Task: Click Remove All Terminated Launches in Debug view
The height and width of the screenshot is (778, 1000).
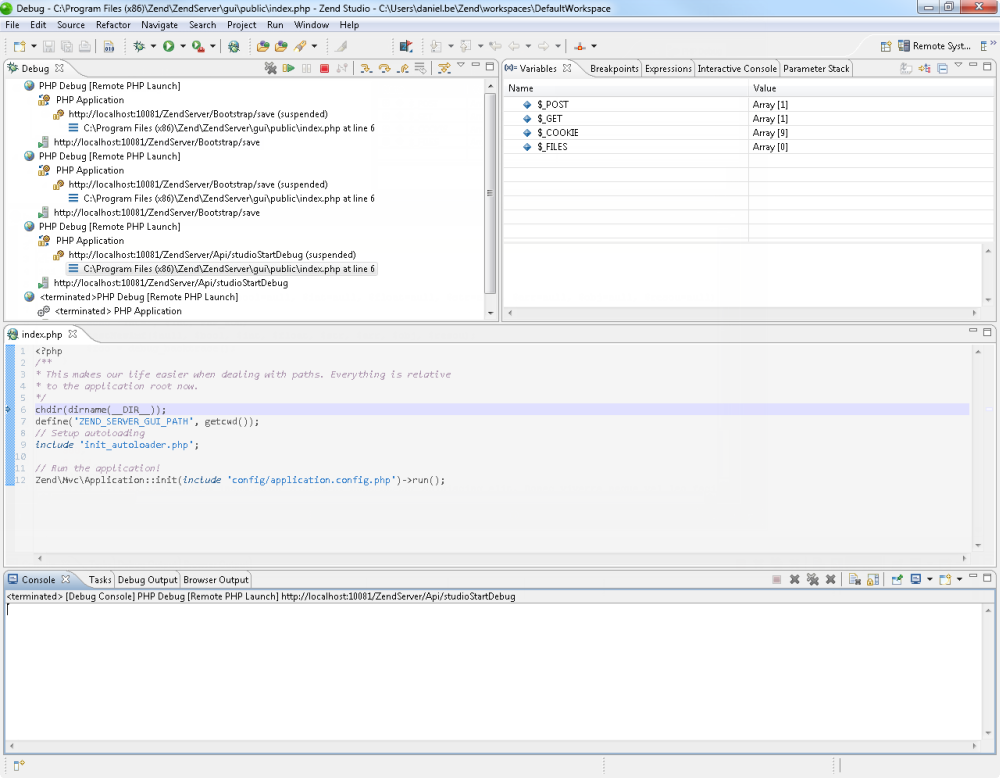Action: [x=270, y=68]
